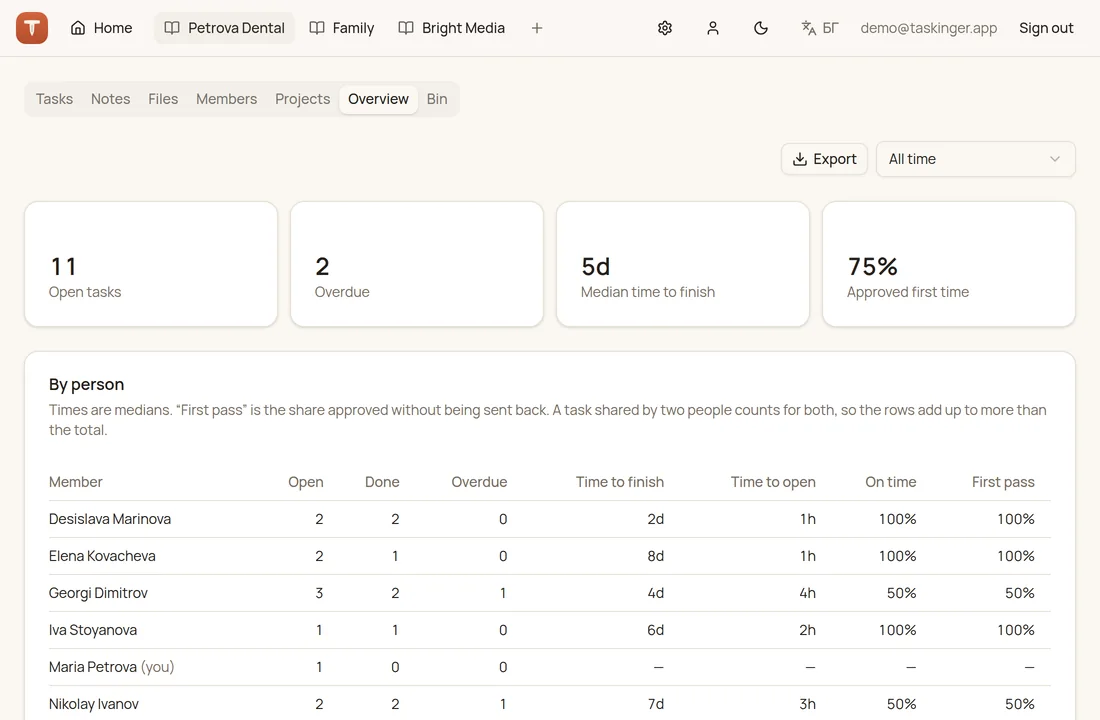The image size is (1100, 720).
Task: Click the Done column header
Action: coord(382,482)
